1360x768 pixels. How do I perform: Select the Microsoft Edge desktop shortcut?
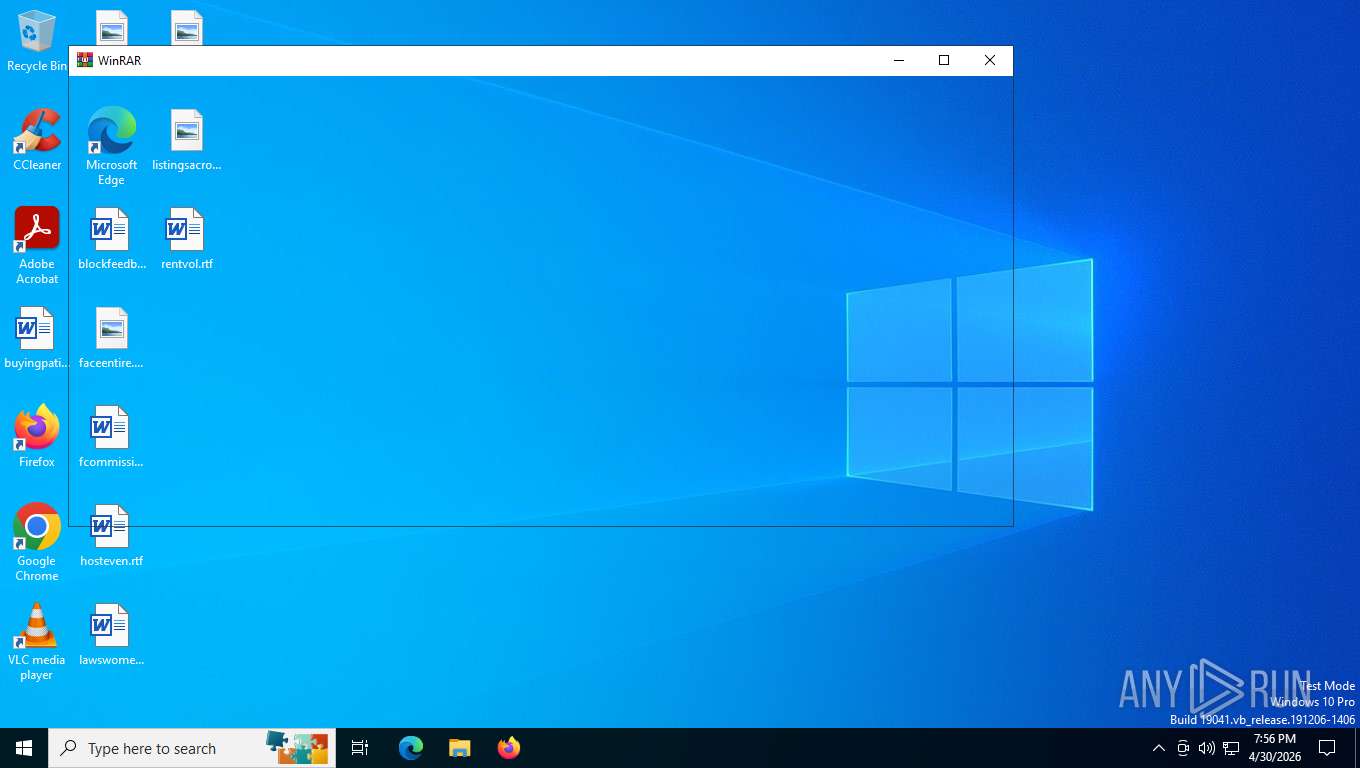click(x=111, y=147)
